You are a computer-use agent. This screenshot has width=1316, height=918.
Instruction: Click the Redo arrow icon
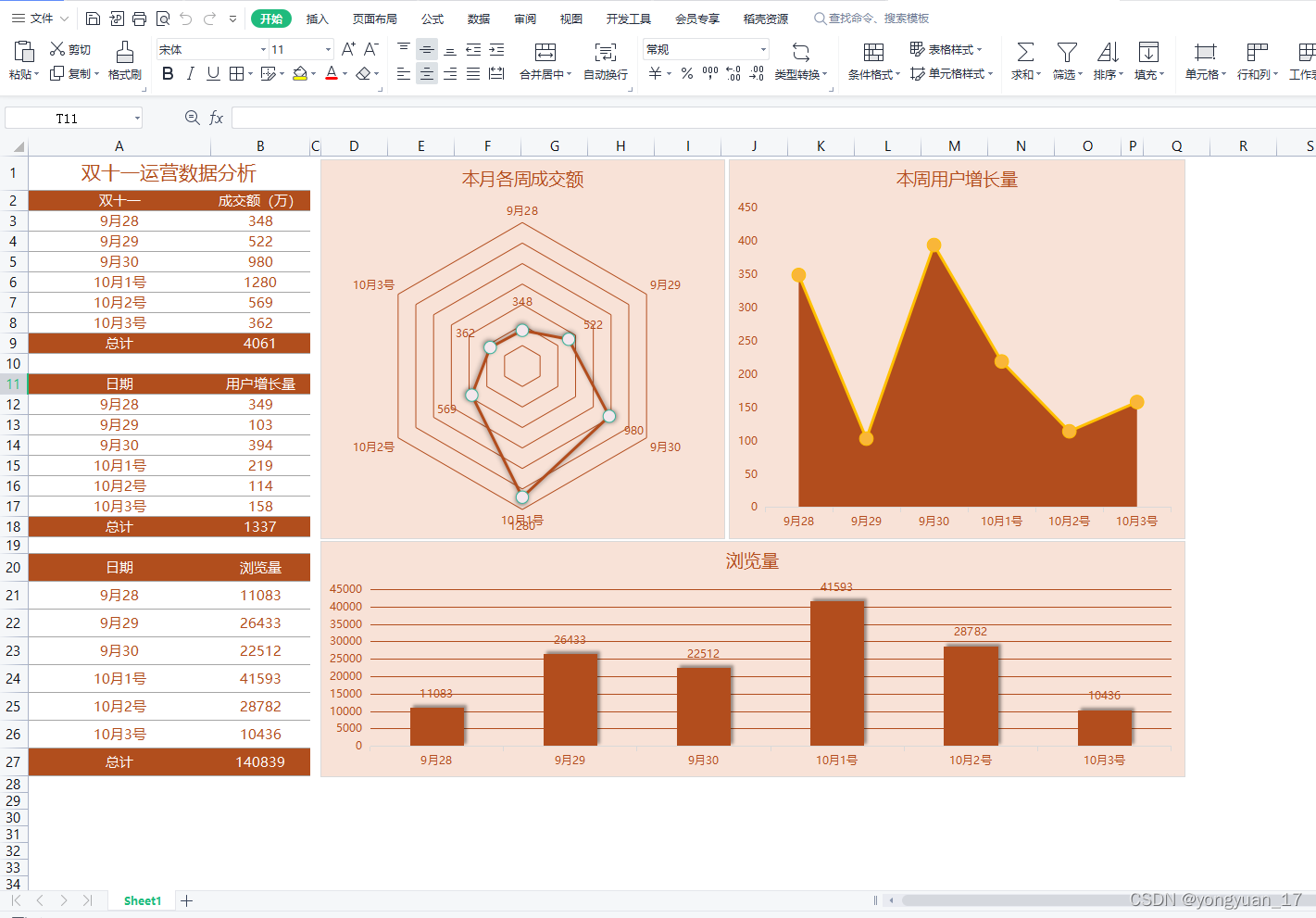[209, 19]
